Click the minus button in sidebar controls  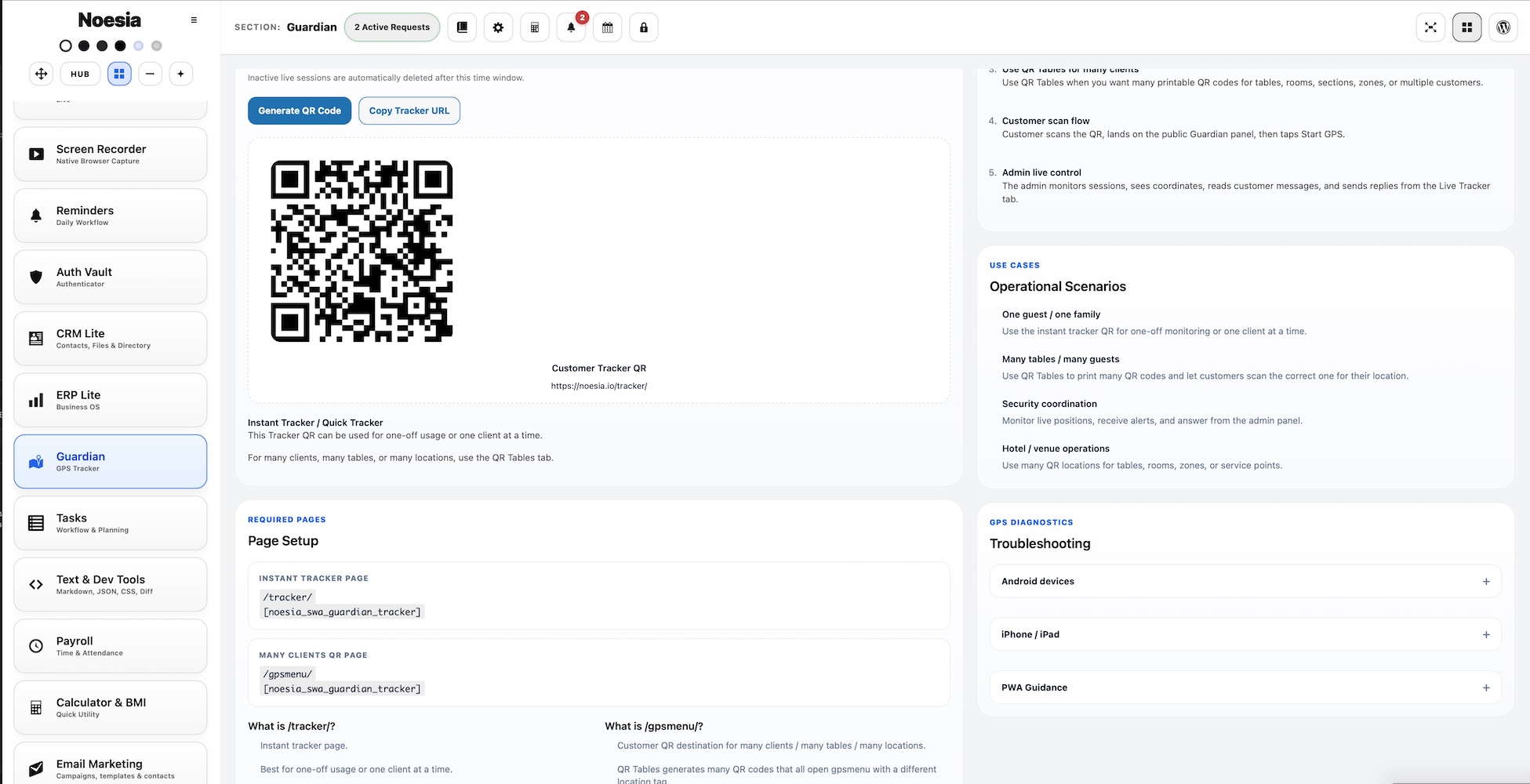click(150, 74)
